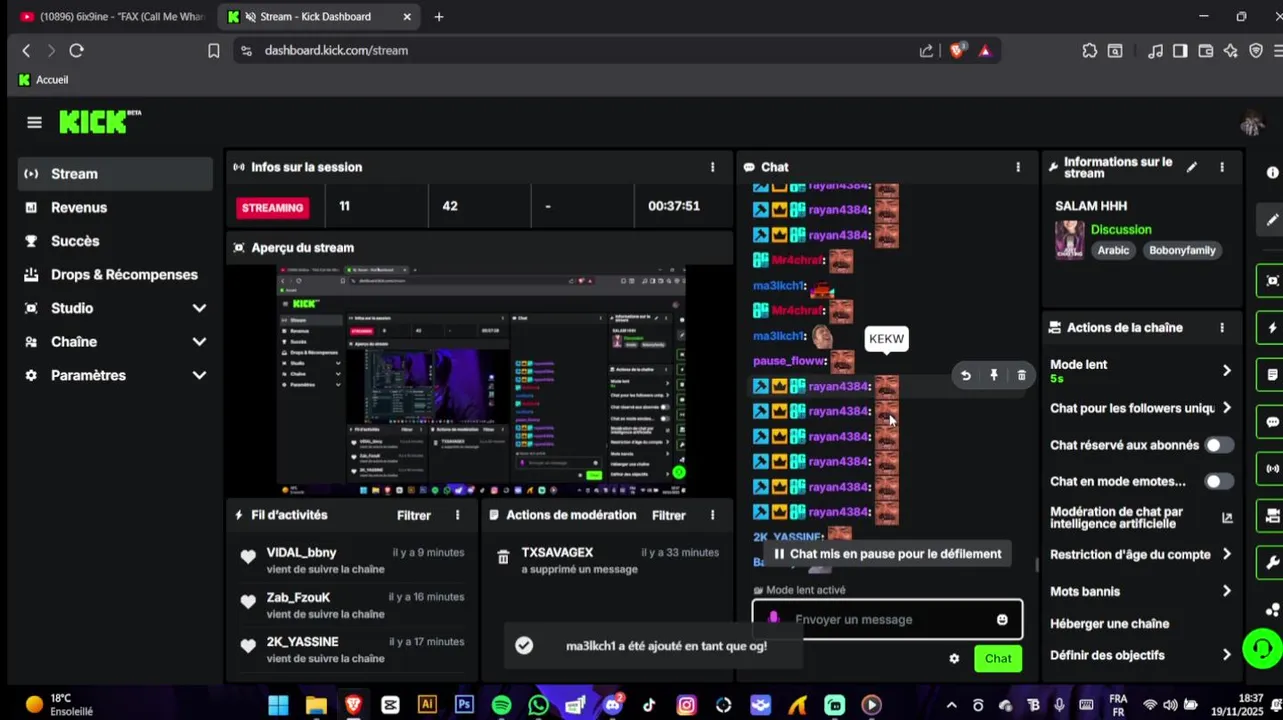This screenshot has height=720, width=1283.
Task: Toggle stream preview widget in right sidebar
Action: point(1271,281)
